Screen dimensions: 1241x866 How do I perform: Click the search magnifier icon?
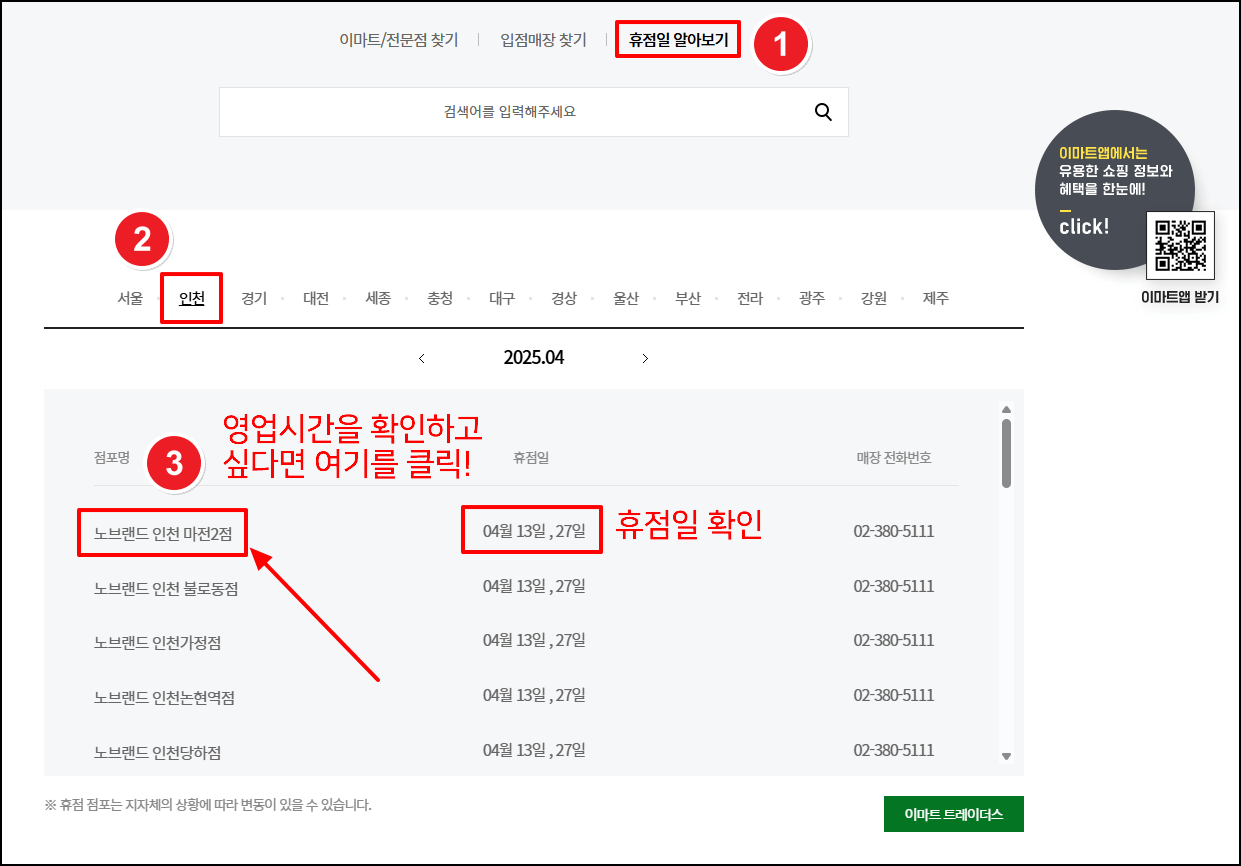[823, 112]
